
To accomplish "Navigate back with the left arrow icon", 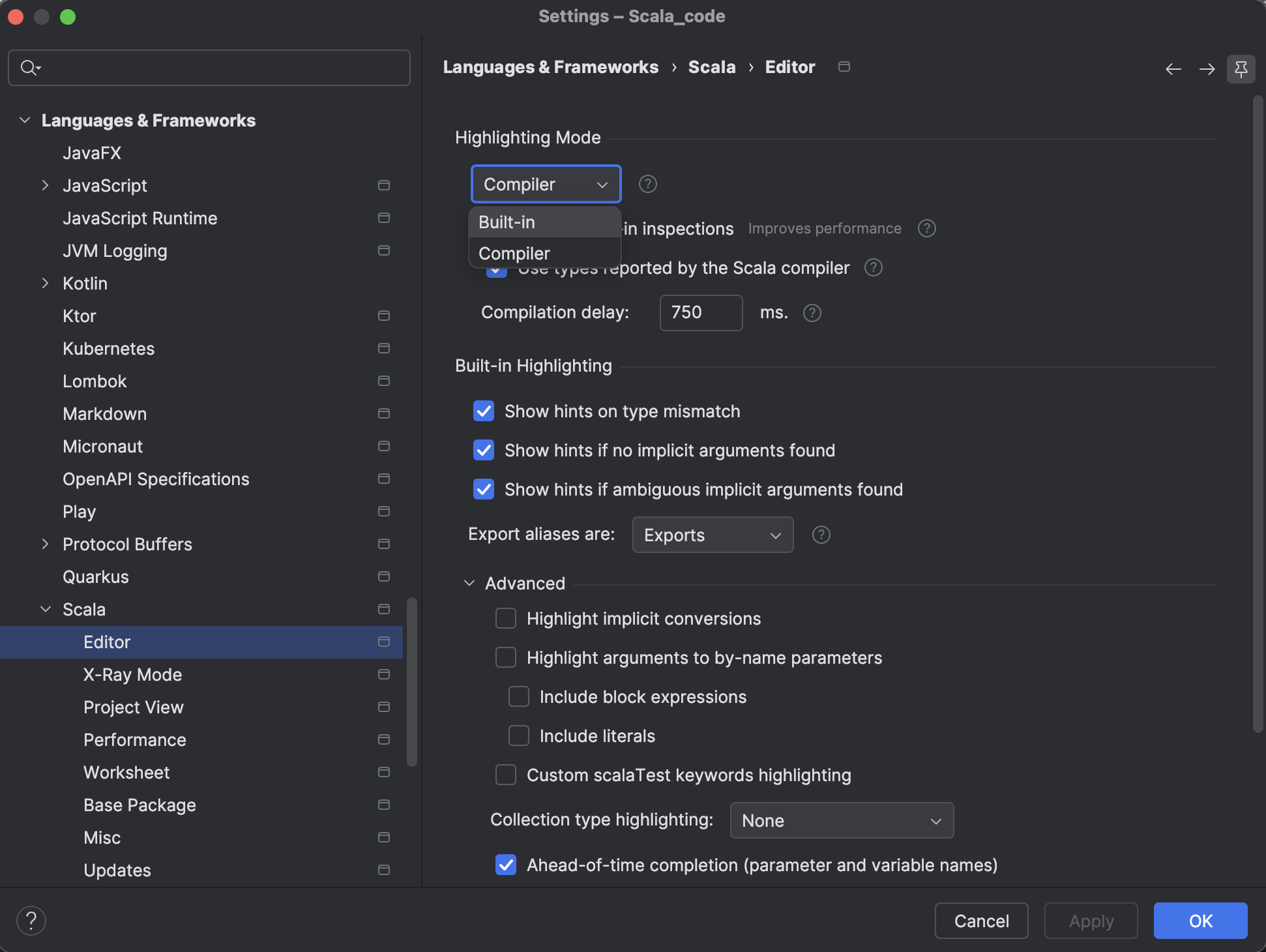I will pyautogui.click(x=1173, y=68).
